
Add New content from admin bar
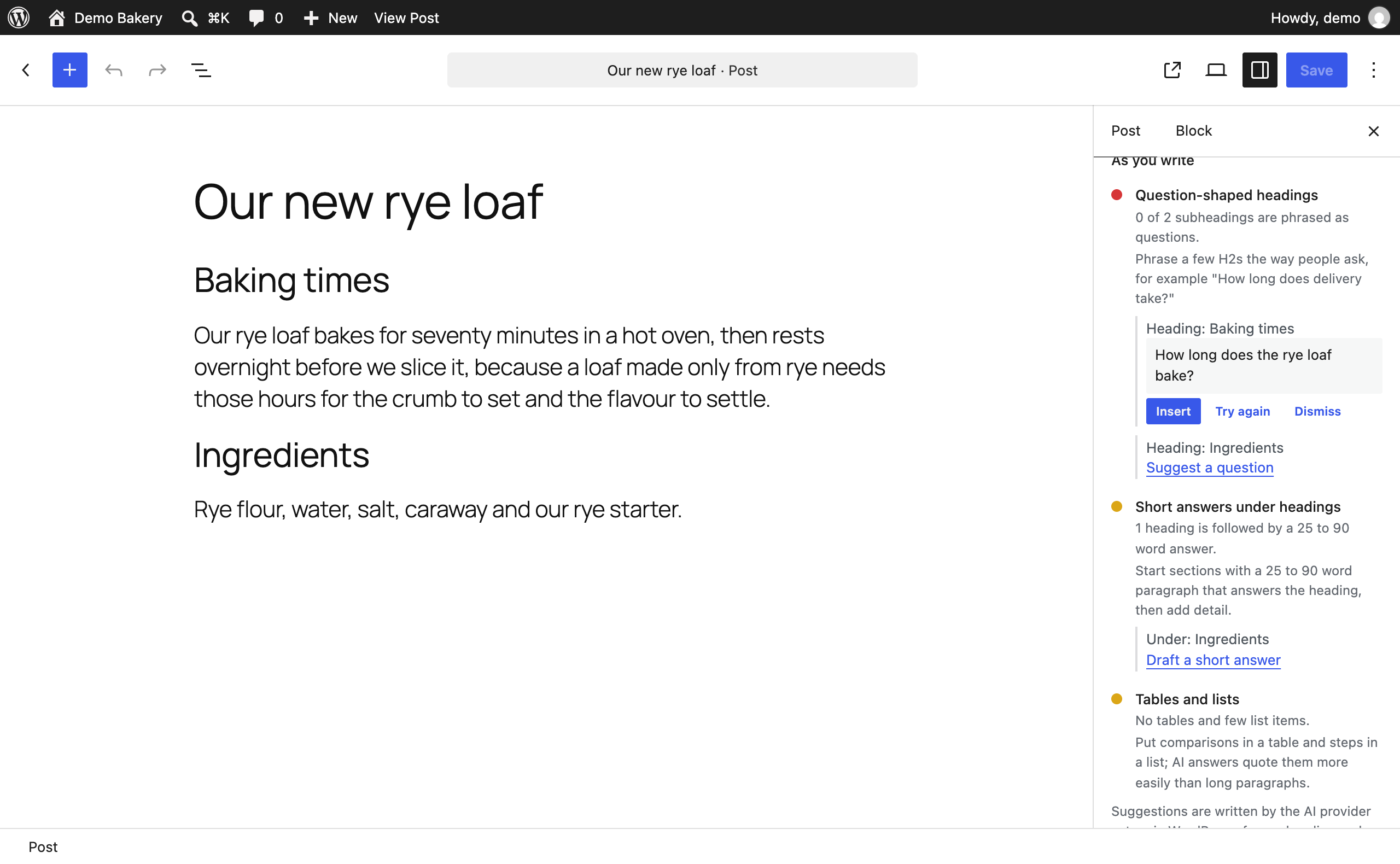pos(330,17)
